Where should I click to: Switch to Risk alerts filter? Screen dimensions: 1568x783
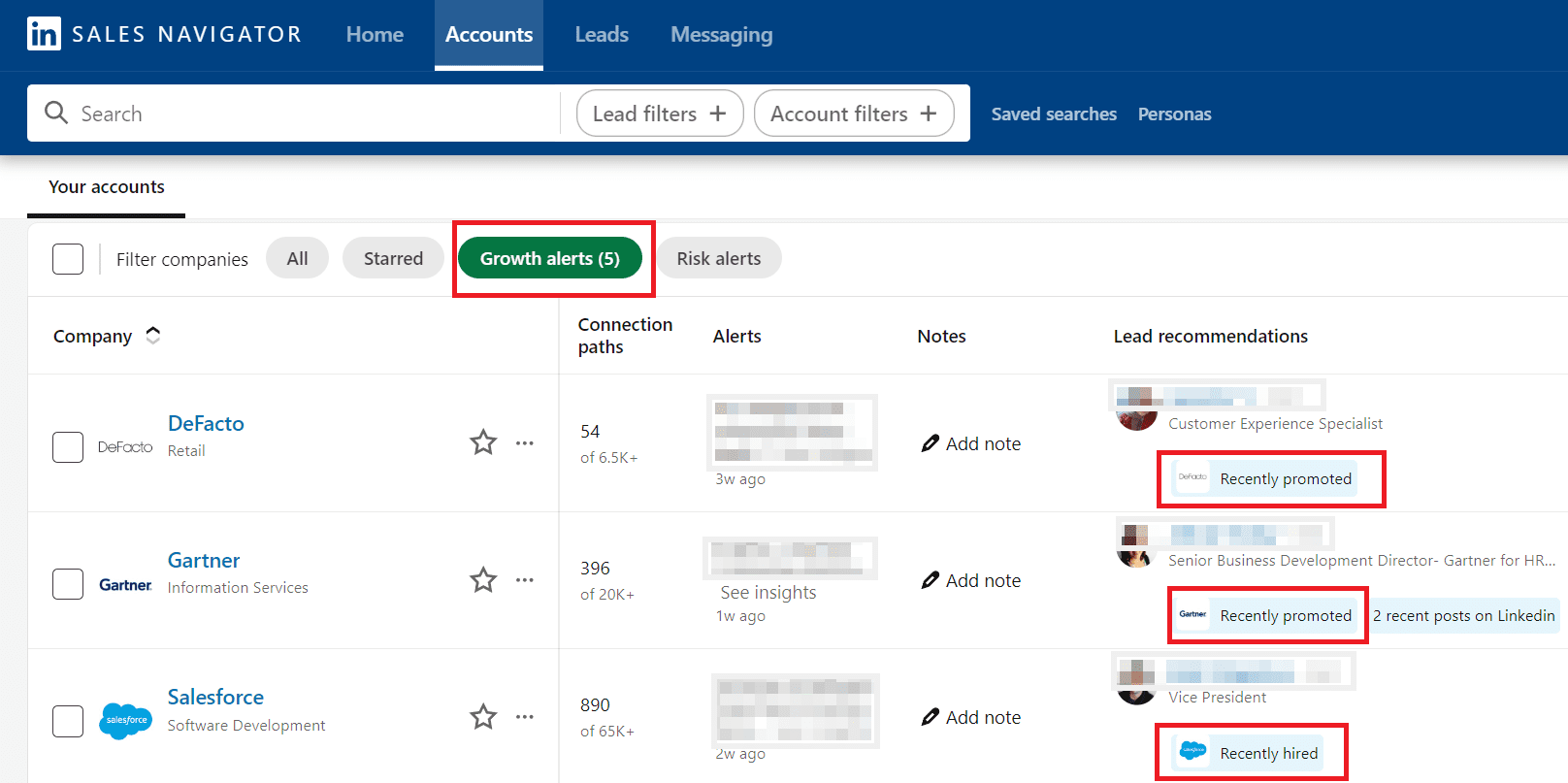click(x=718, y=259)
